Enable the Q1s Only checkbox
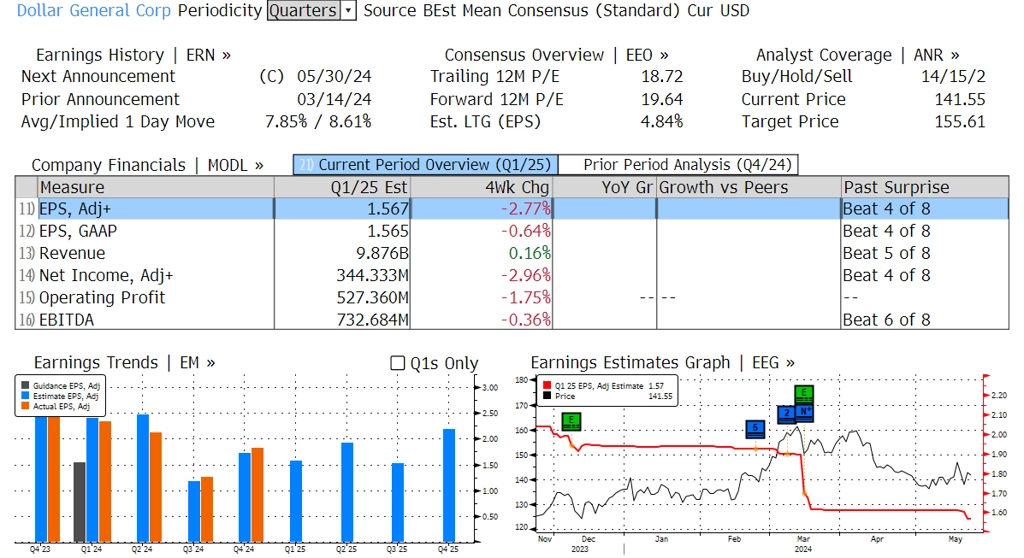Viewport: 1024px width, 558px height. tap(397, 363)
